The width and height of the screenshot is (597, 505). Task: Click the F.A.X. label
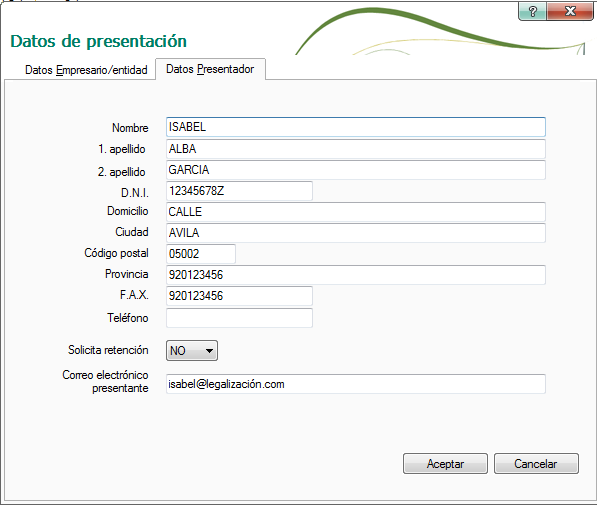134,295
